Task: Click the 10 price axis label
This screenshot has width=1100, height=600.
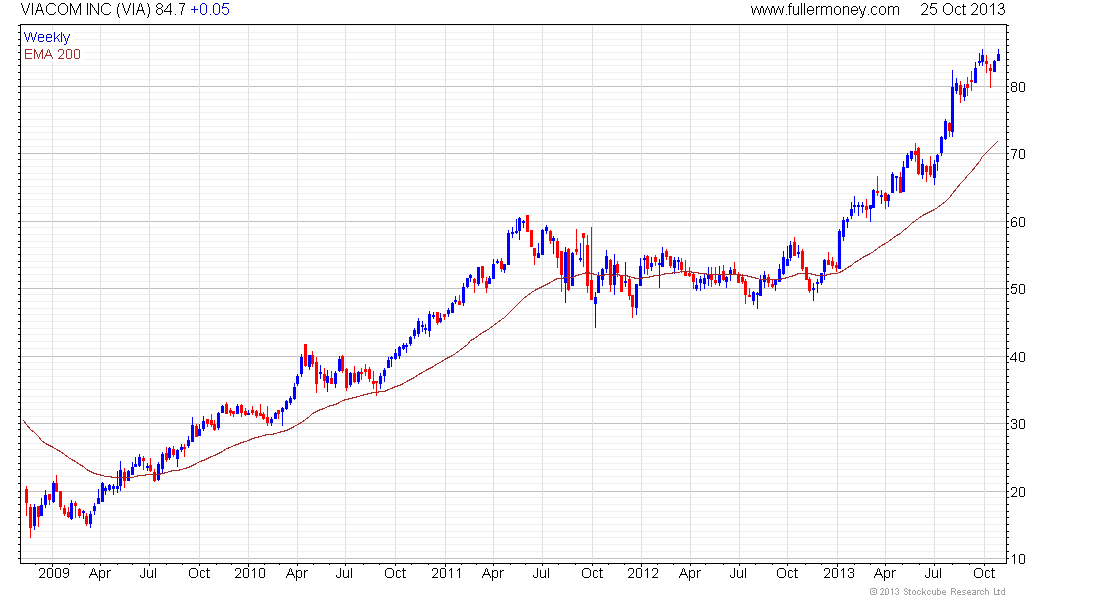Action: point(1017,559)
